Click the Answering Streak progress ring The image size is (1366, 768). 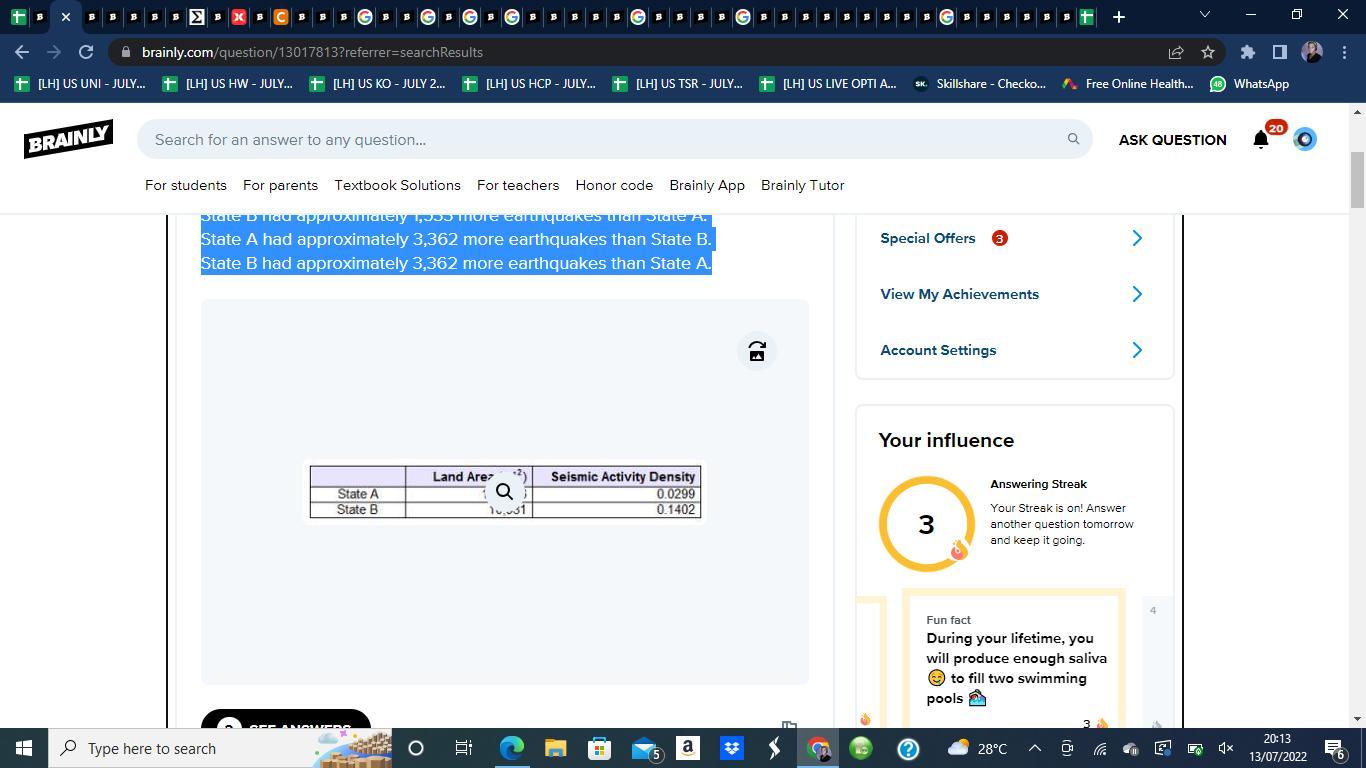[926, 524]
